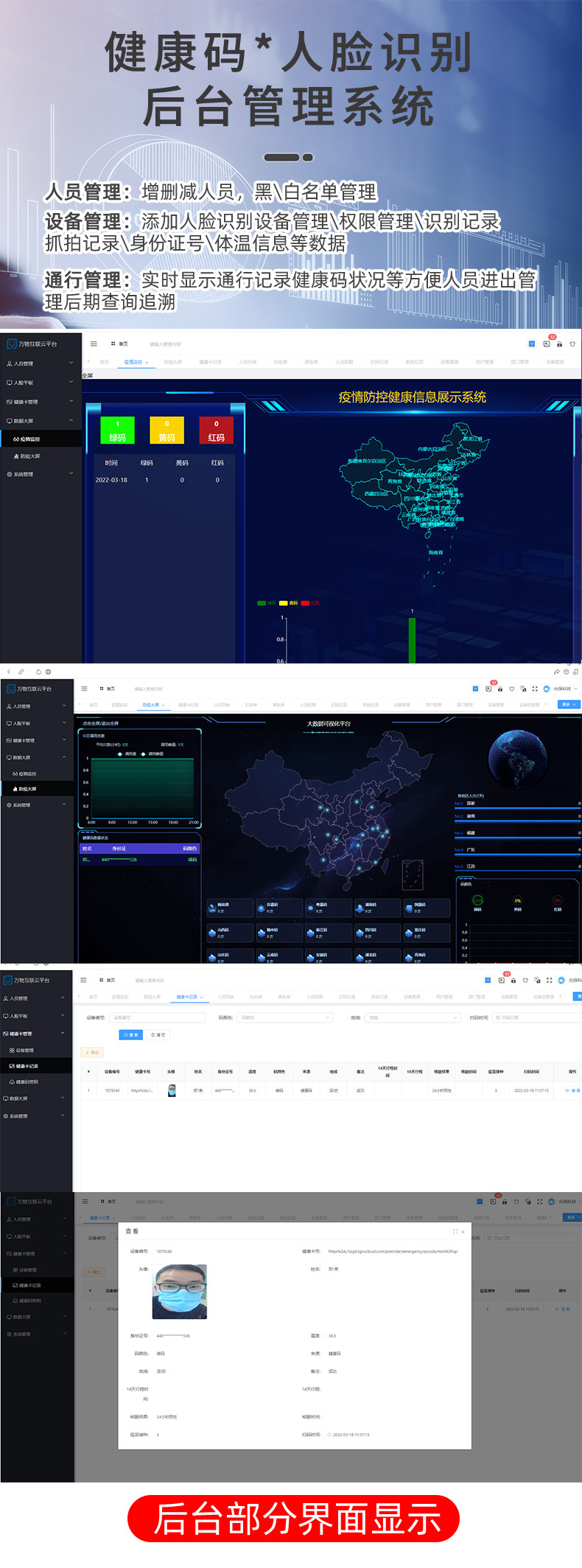Expand 人脸平板 in the first screenshot's sidebar
Screen dimensions: 582x1568
41,383
